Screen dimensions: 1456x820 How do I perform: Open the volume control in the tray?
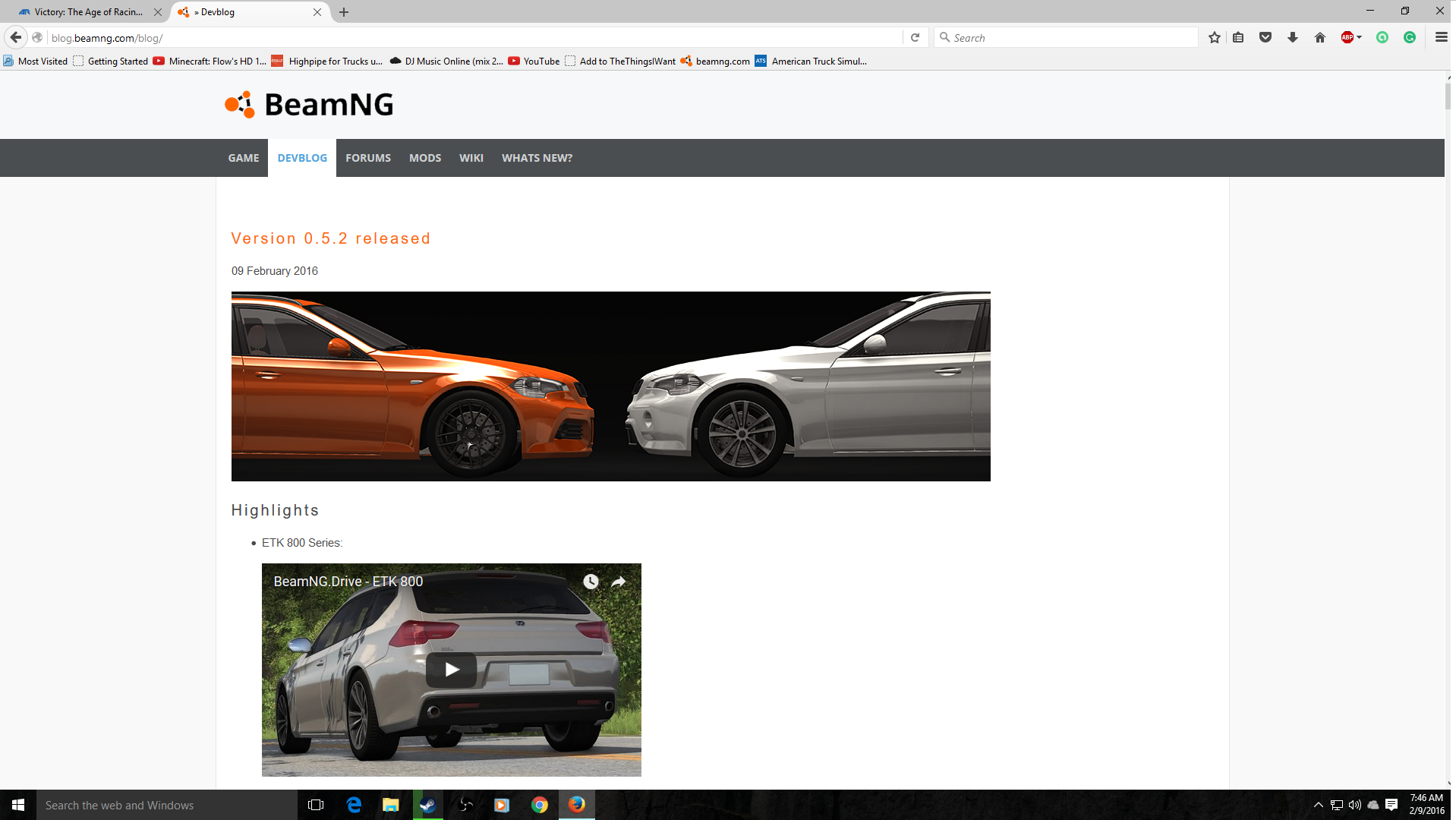(x=1355, y=805)
